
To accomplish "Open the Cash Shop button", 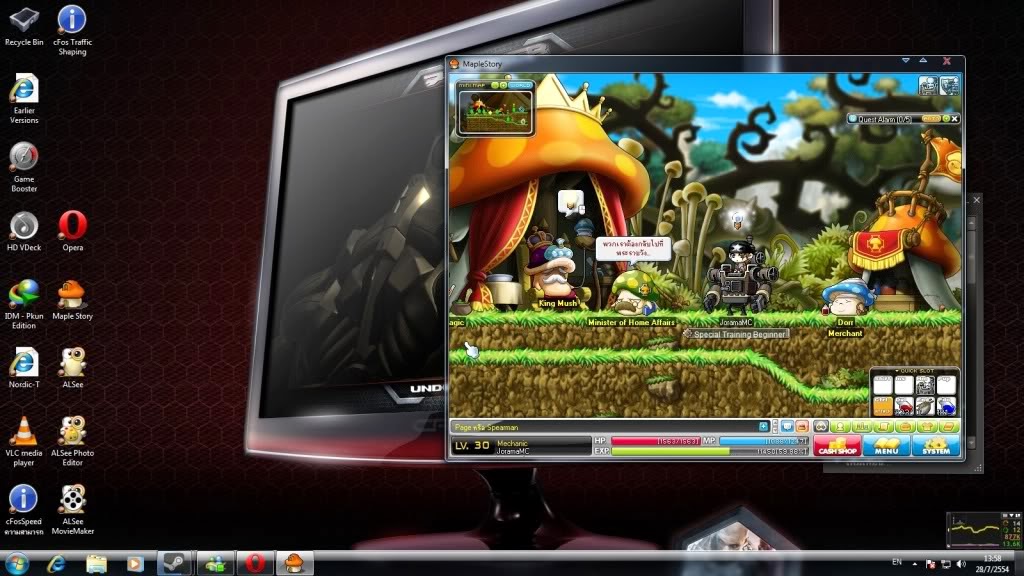I will pos(837,445).
